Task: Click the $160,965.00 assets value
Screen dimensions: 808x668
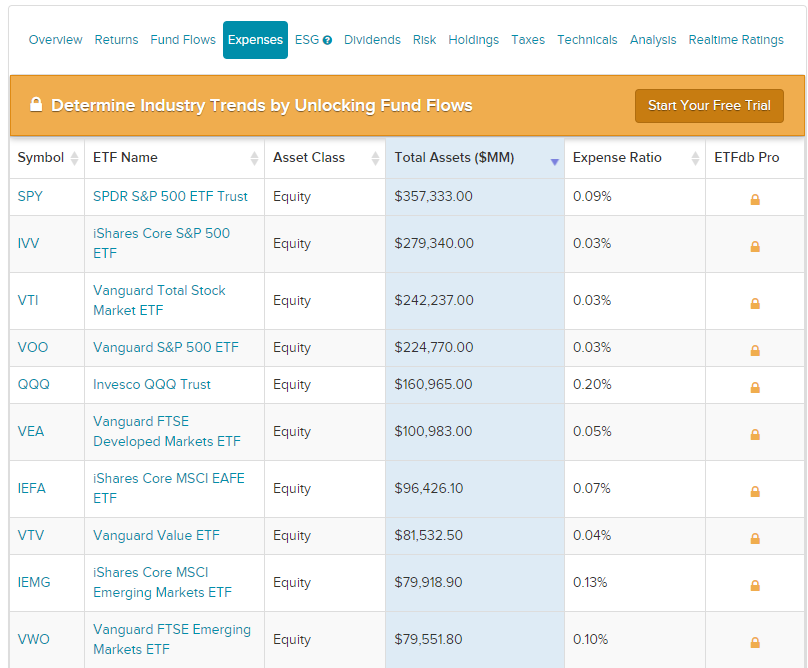Action: tap(433, 385)
